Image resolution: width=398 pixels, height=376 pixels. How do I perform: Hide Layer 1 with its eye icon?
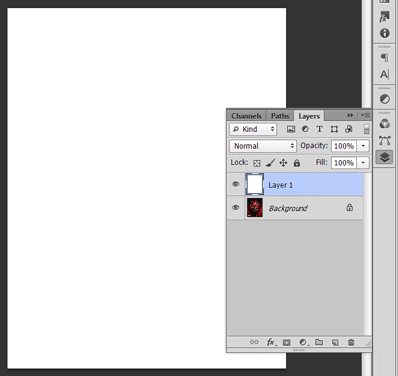click(236, 184)
